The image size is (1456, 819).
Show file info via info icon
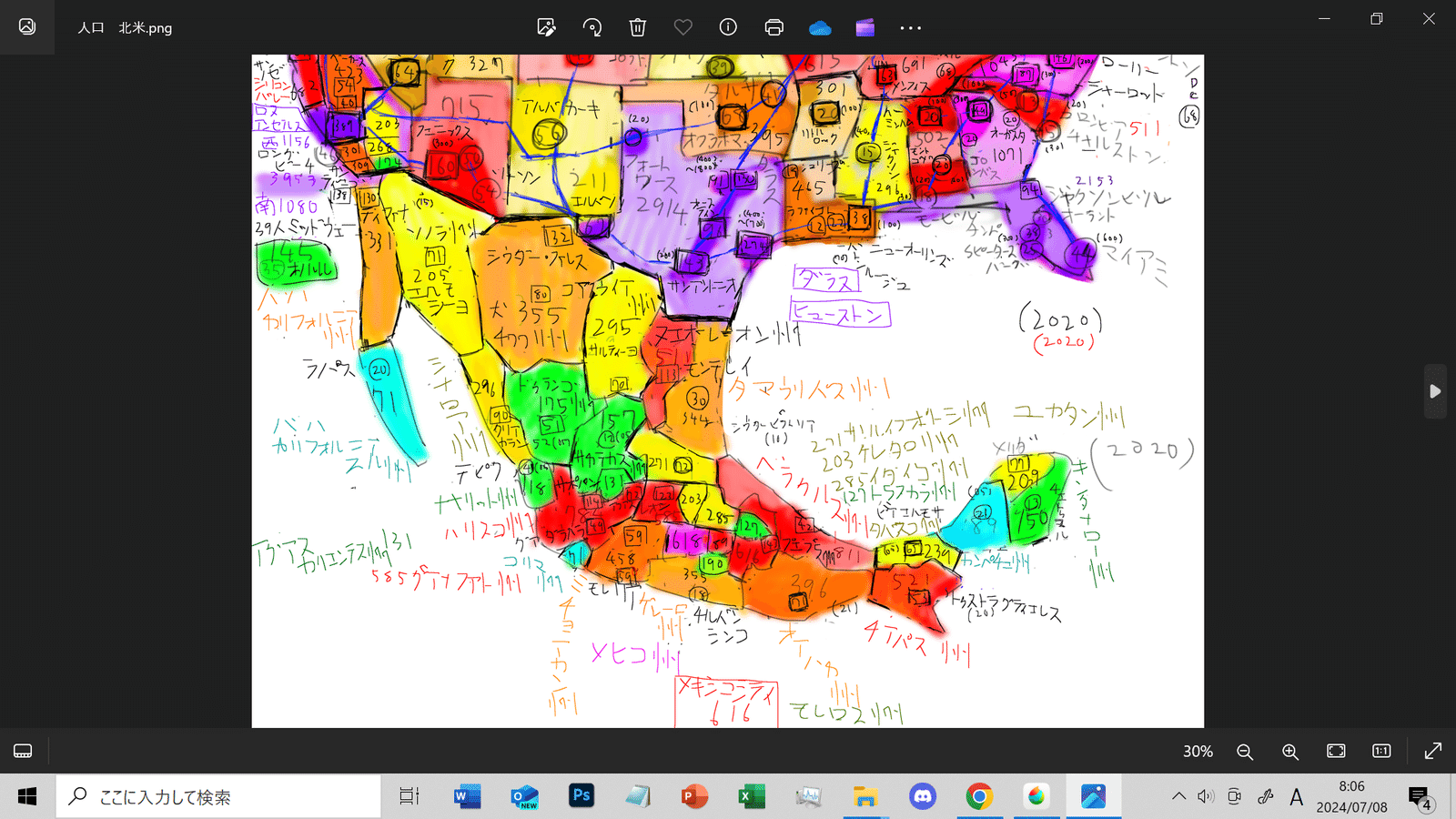pyautogui.click(x=728, y=27)
